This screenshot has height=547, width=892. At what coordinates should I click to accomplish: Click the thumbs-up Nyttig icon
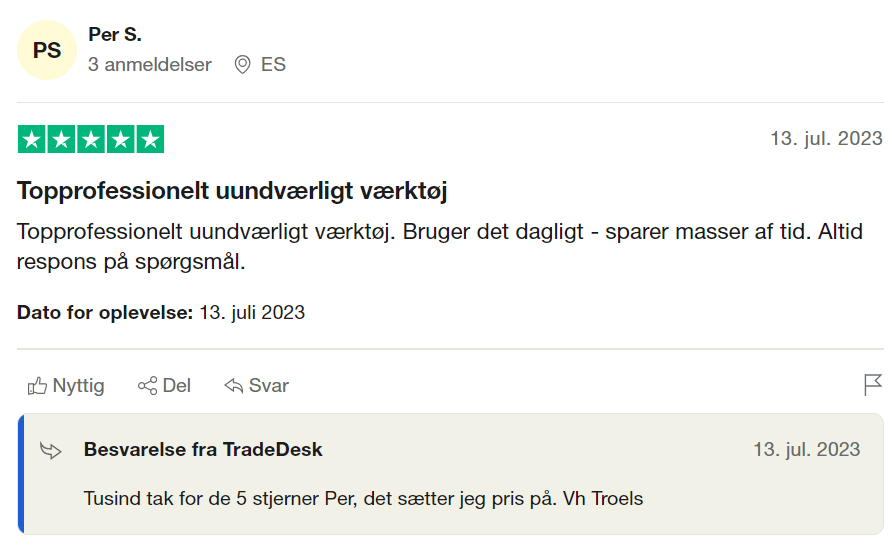click(37, 386)
